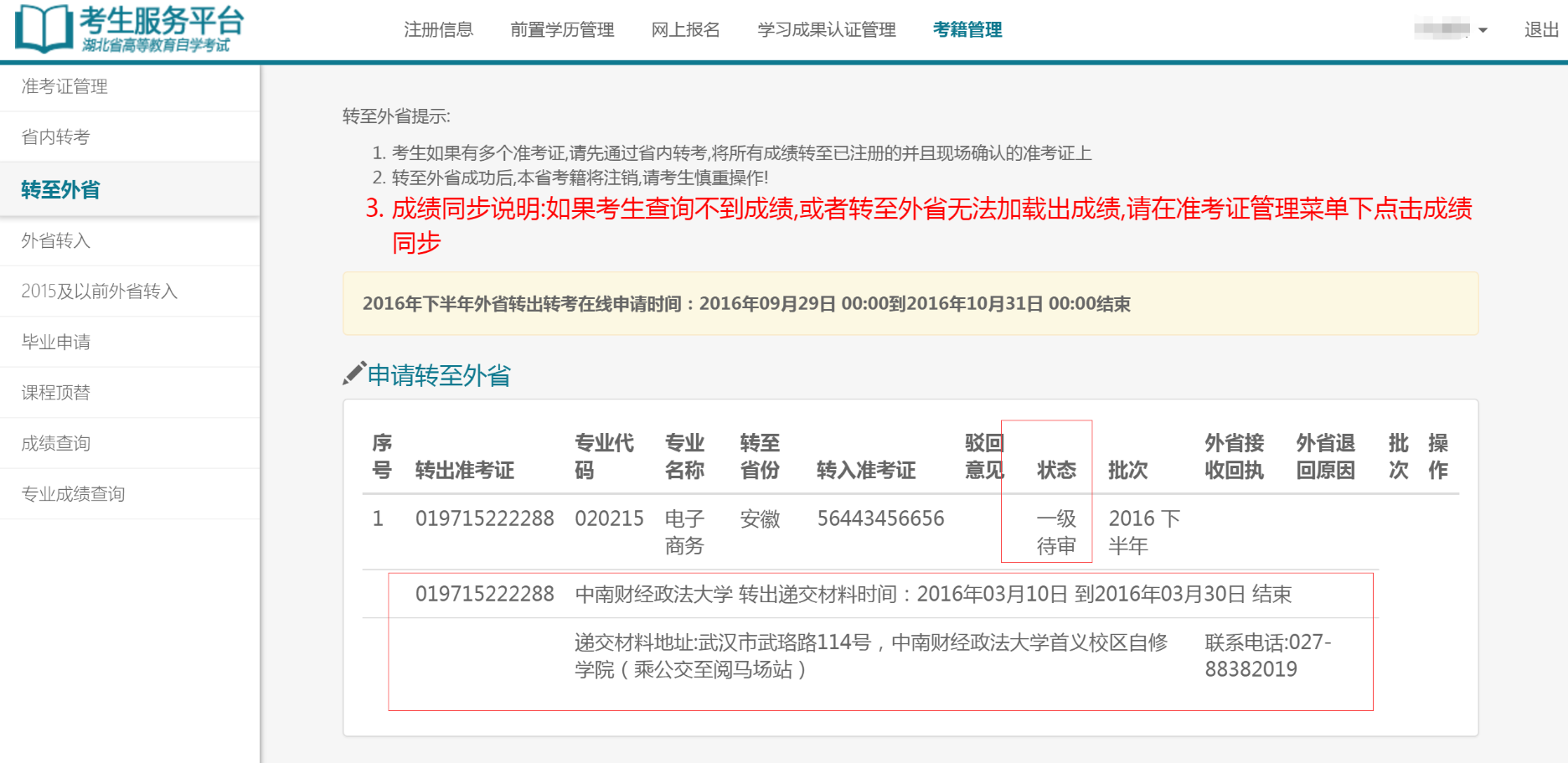
Task: Click the 2016年下半年 application time notice
Action: coord(910,303)
